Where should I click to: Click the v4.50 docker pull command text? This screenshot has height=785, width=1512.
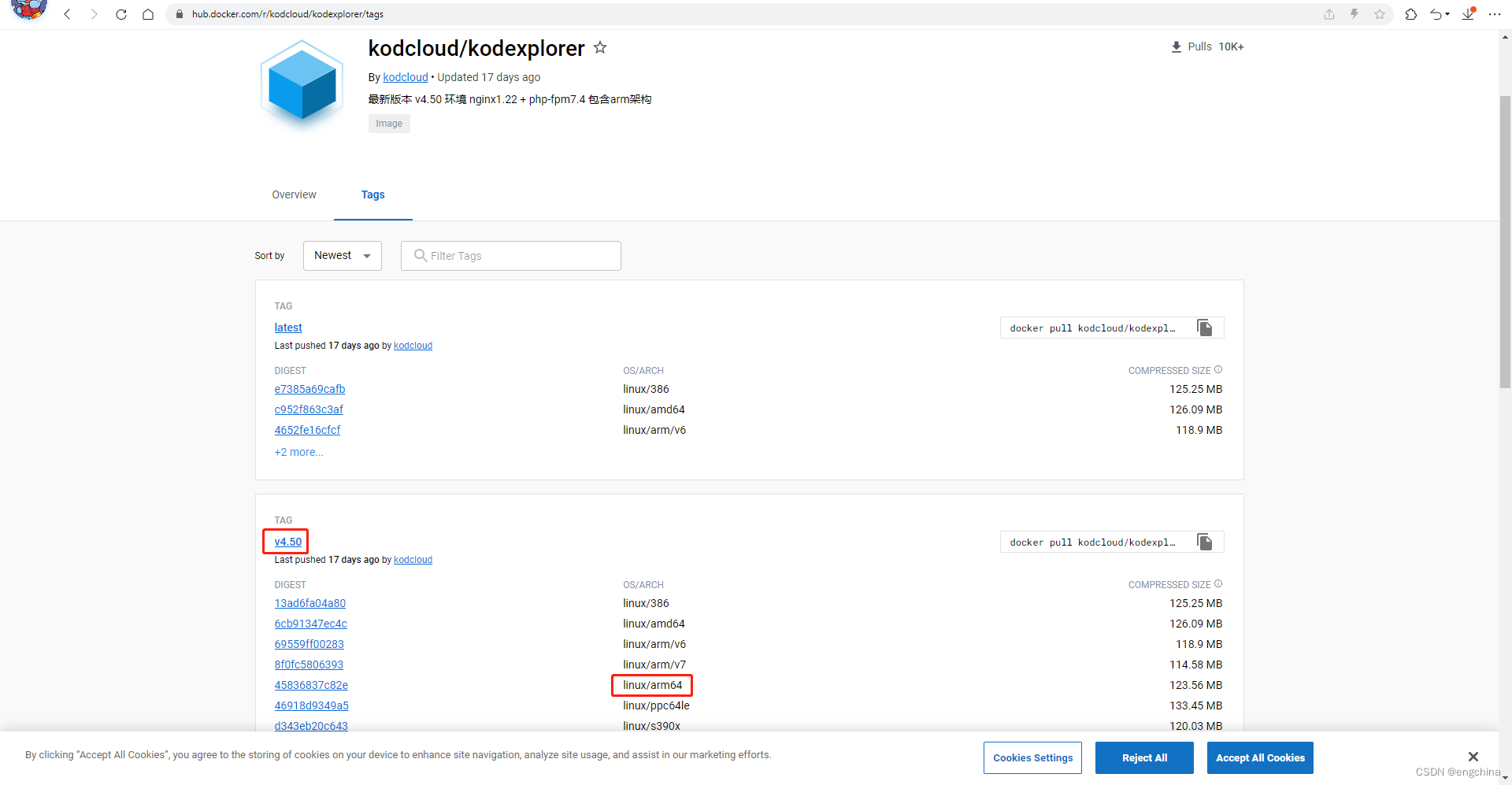1092,542
